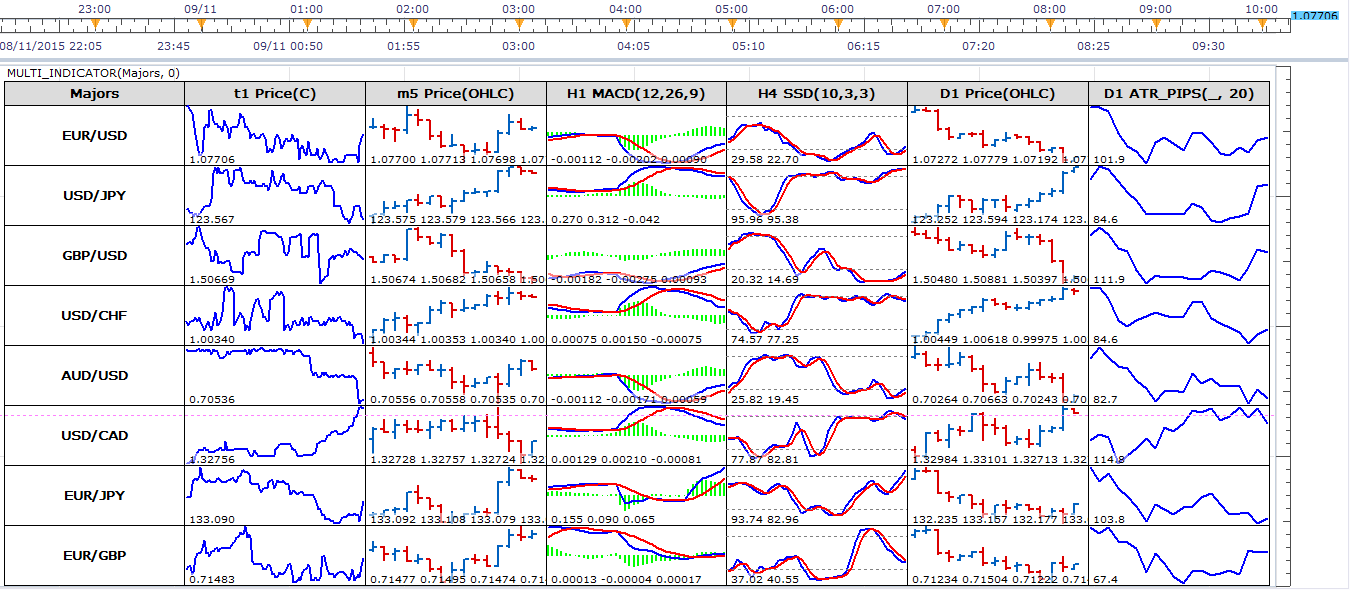This screenshot has height=590, width=1350.
Task: Click the 23:00 timeline marker
Action: click(x=93, y=8)
